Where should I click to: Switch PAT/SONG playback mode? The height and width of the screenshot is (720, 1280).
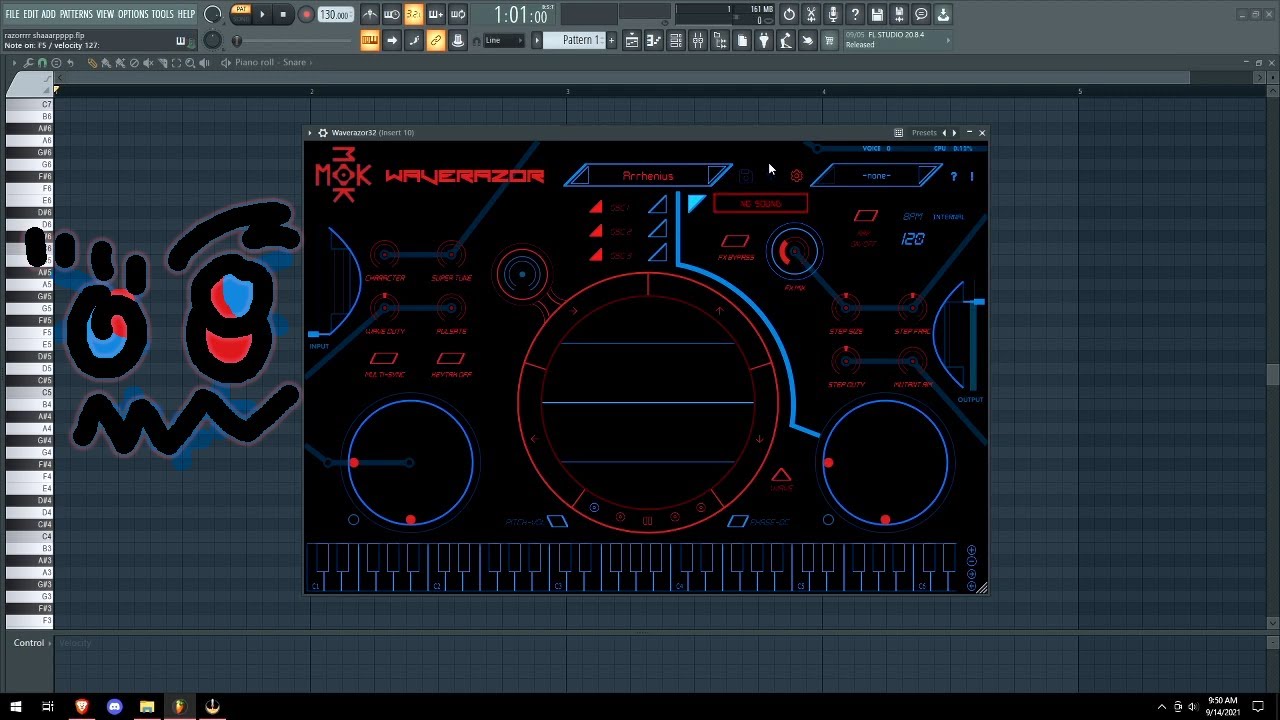click(x=240, y=14)
